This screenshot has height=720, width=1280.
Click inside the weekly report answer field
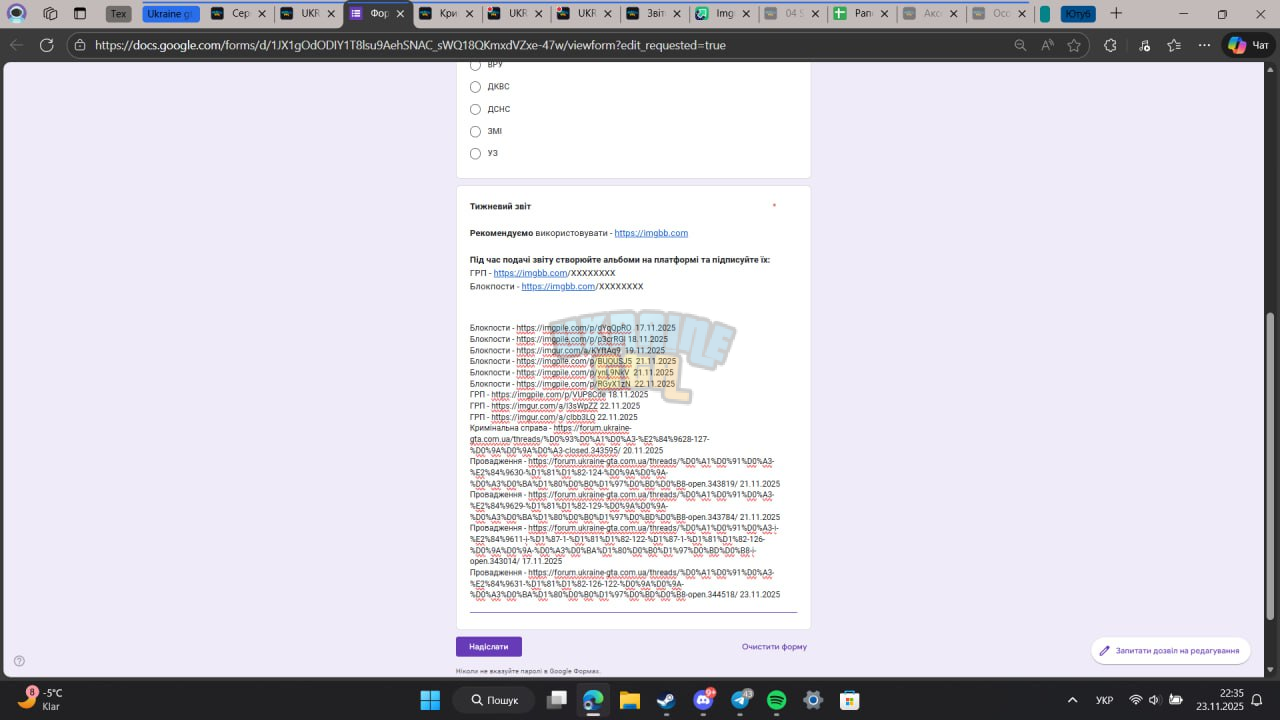[x=633, y=462]
